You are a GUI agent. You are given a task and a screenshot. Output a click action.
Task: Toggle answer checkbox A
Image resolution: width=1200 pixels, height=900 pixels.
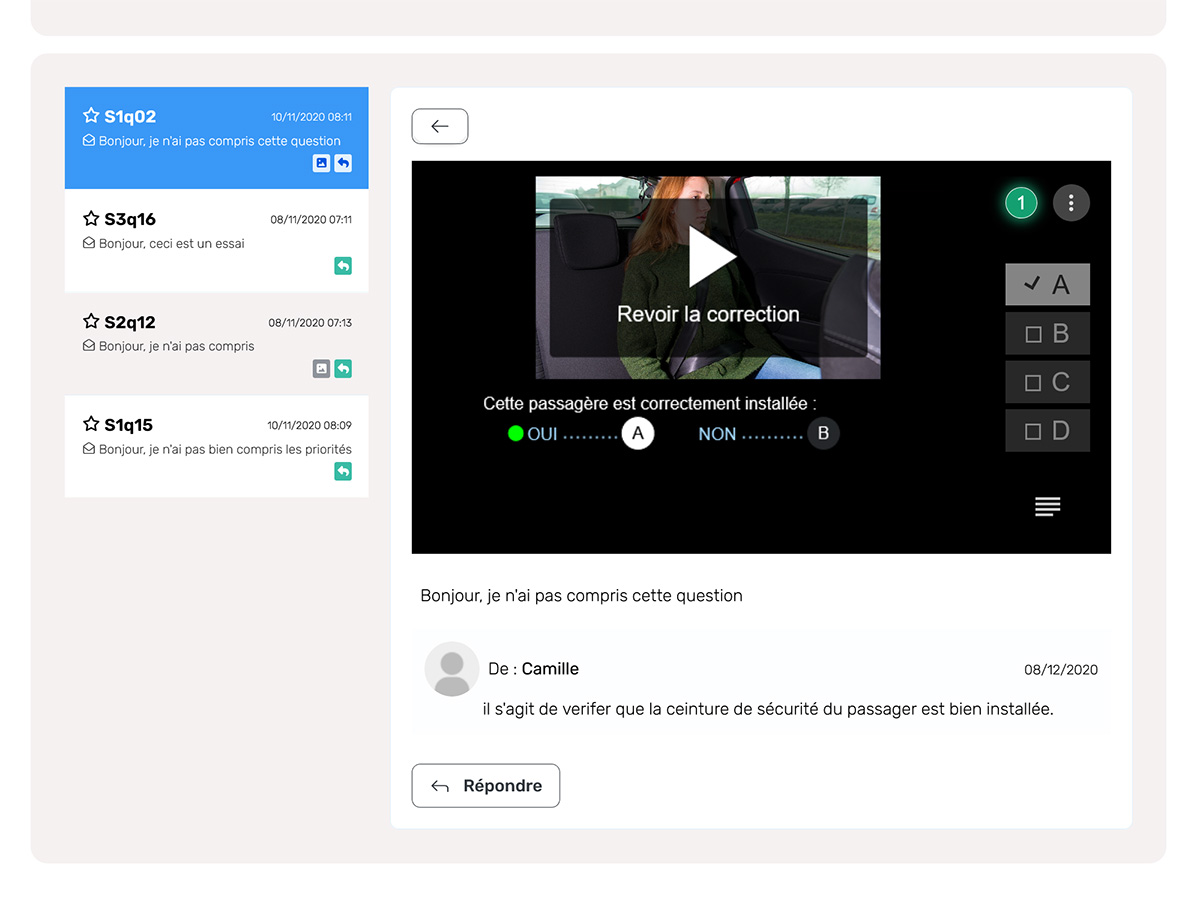(x=1047, y=285)
